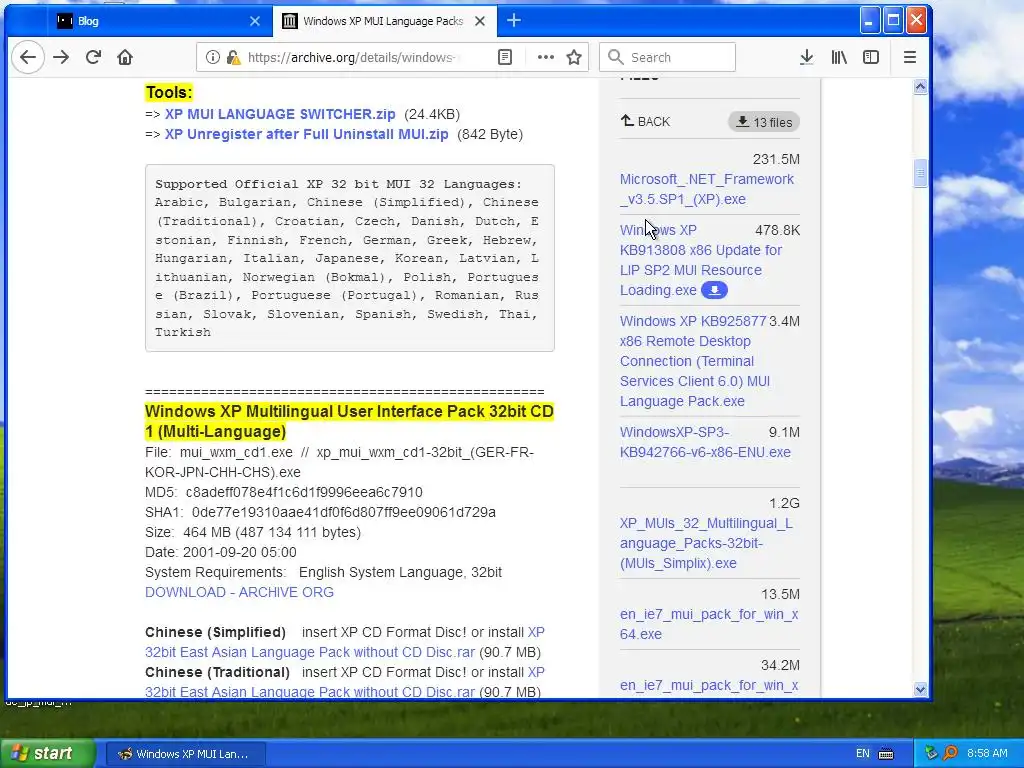Open XP Unregister after Full Uninstall MUI.zip
This screenshot has height=768, width=1024.
[306, 135]
